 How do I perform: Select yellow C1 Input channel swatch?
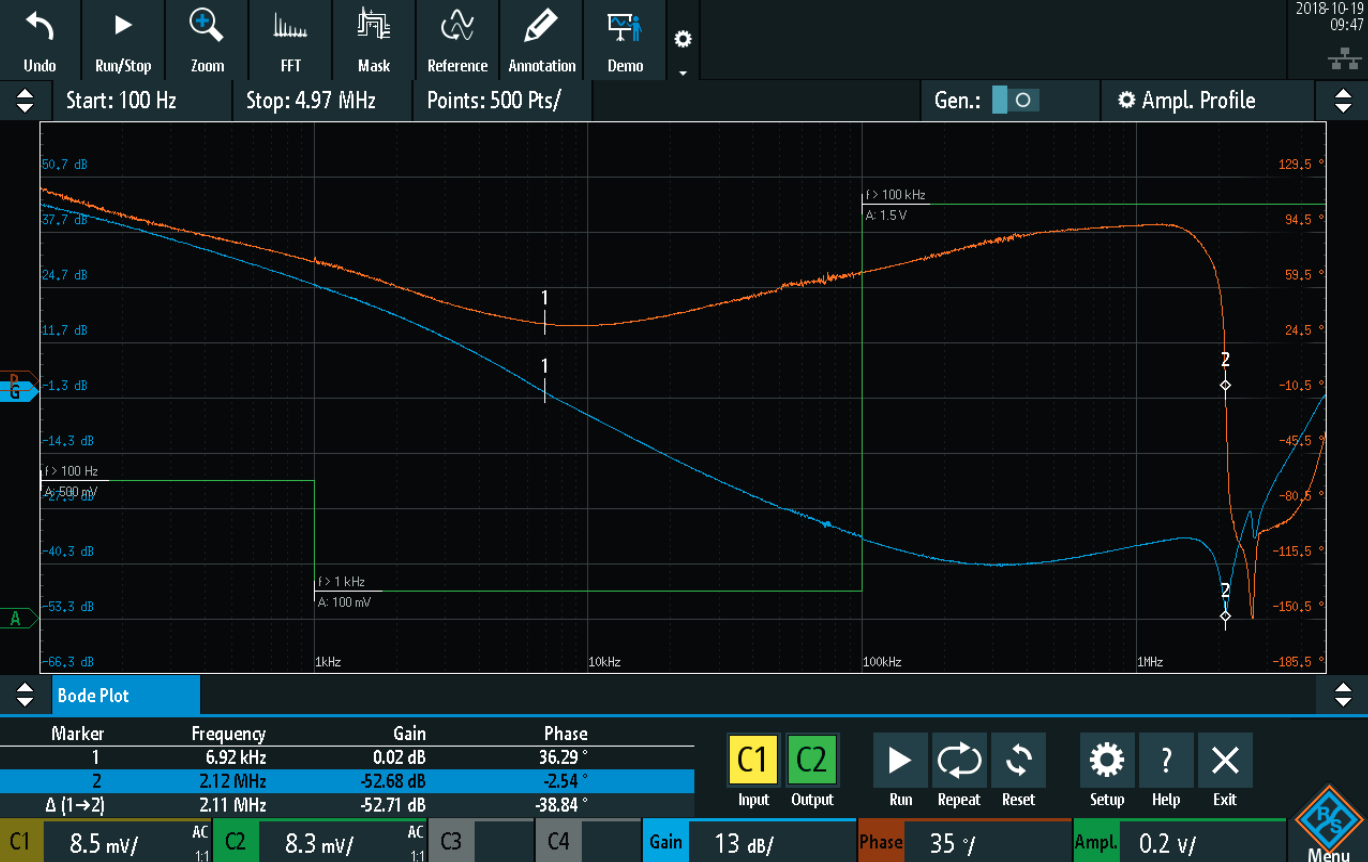click(x=753, y=761)
